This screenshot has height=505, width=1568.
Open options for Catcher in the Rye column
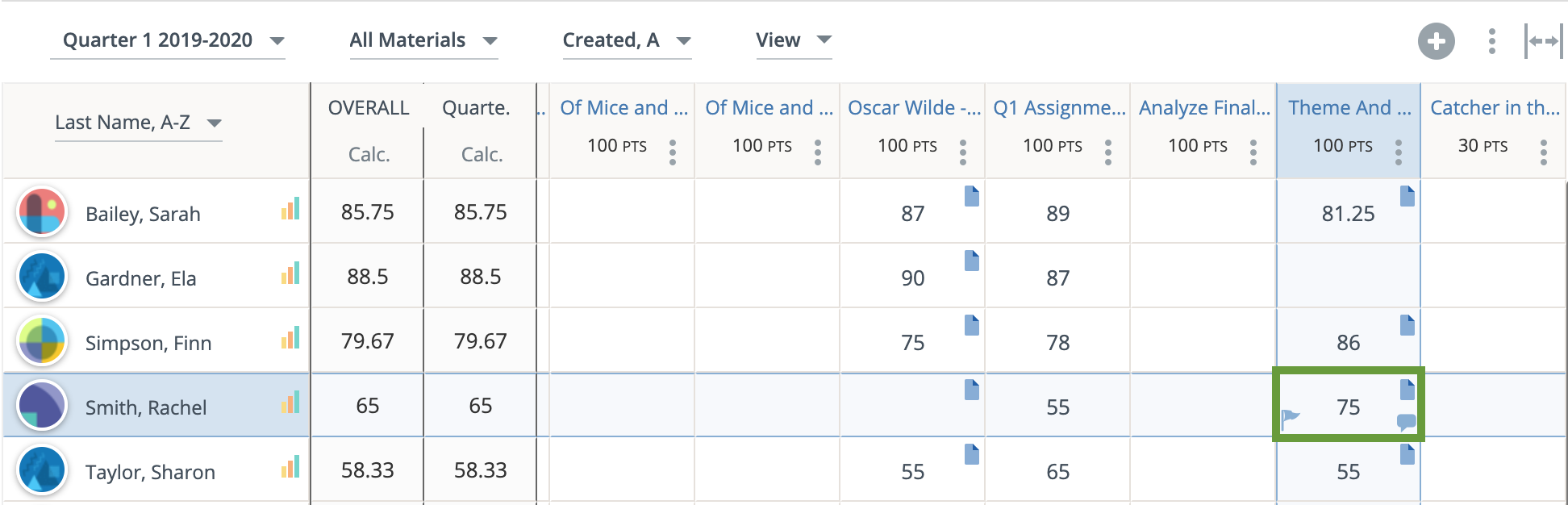coord(1544,152)
